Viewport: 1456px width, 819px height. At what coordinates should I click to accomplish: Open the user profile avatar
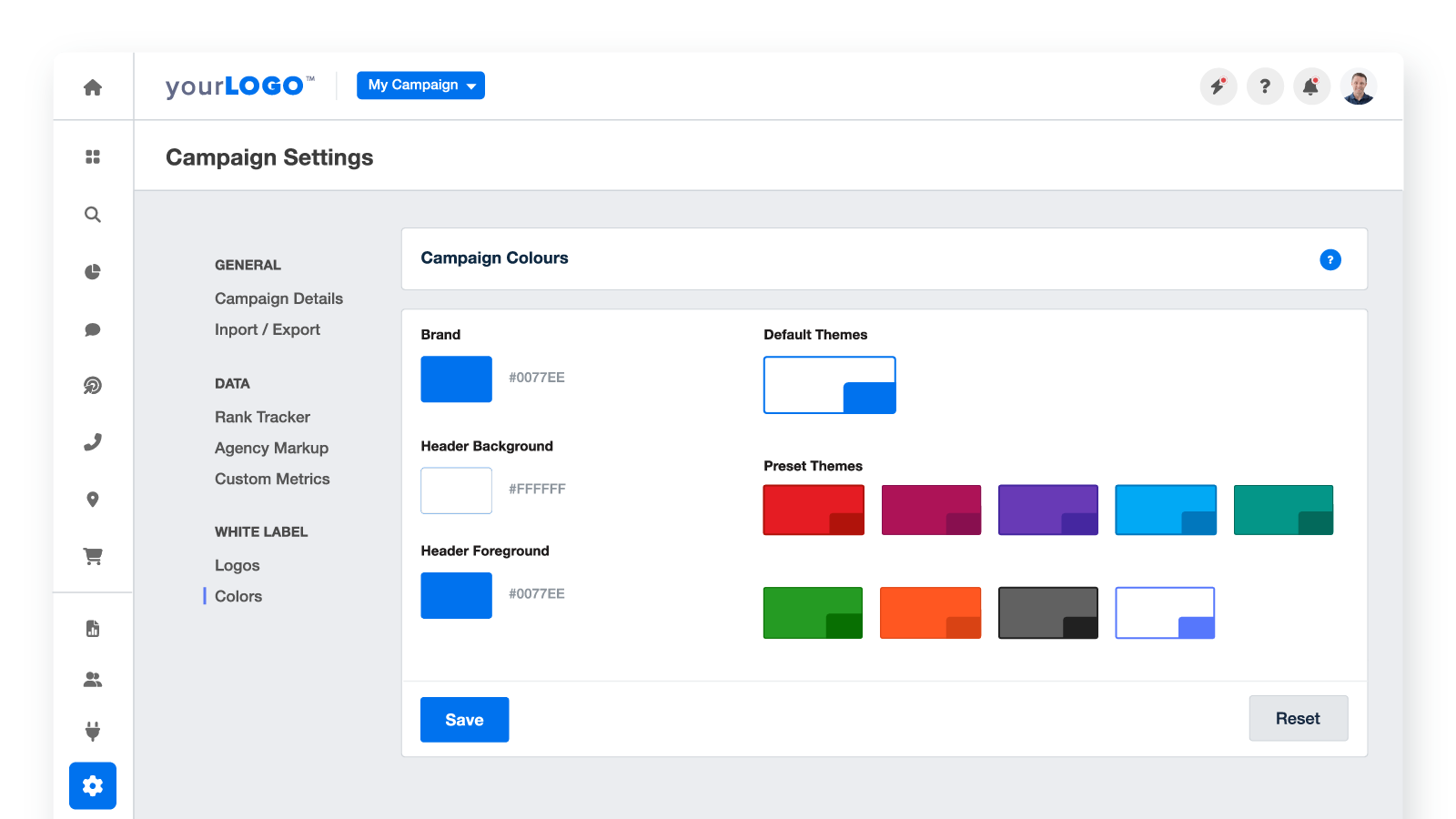point(1358,86)
